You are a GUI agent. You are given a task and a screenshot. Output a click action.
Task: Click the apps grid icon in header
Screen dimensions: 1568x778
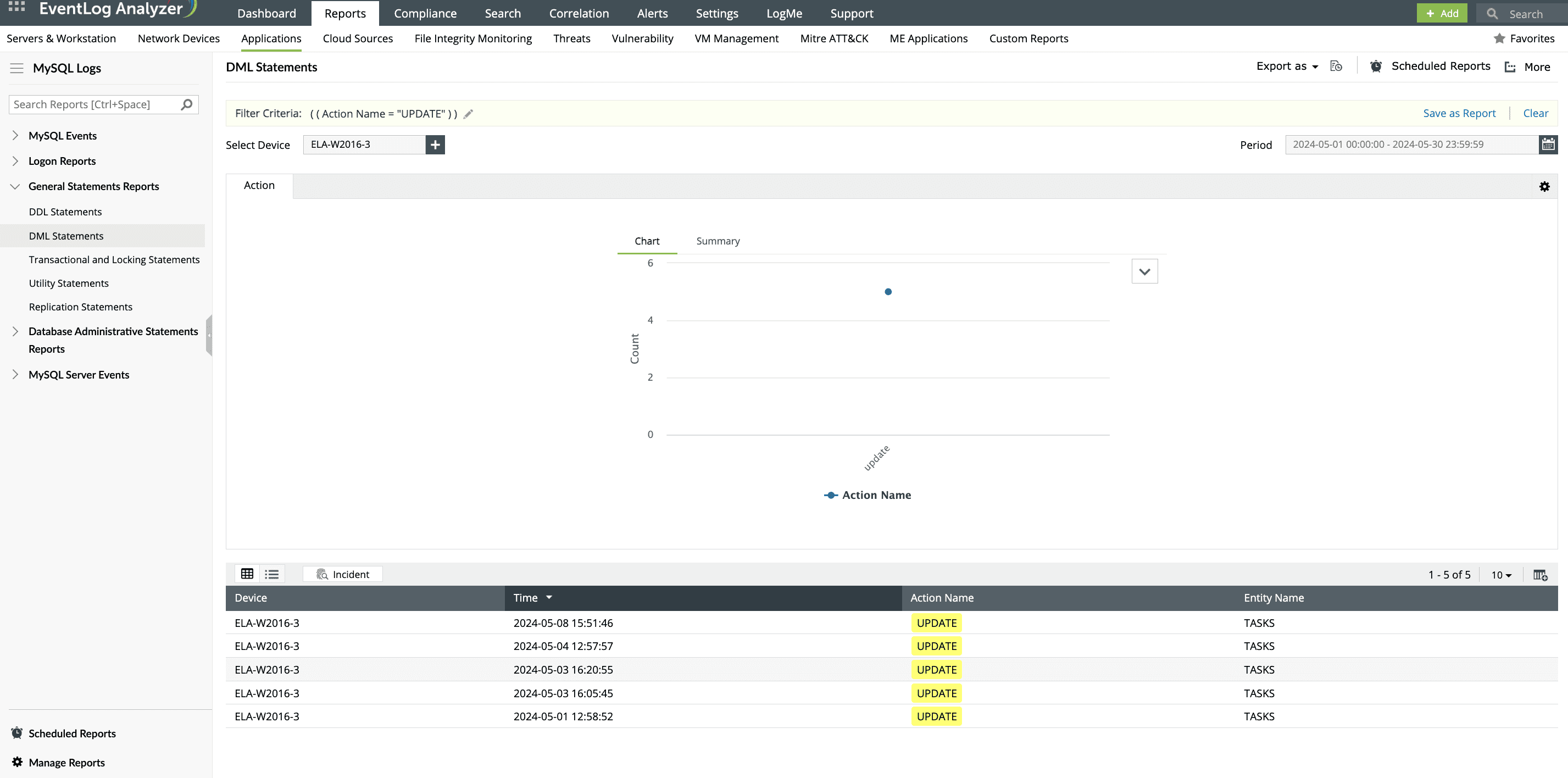tap(16, 7)
